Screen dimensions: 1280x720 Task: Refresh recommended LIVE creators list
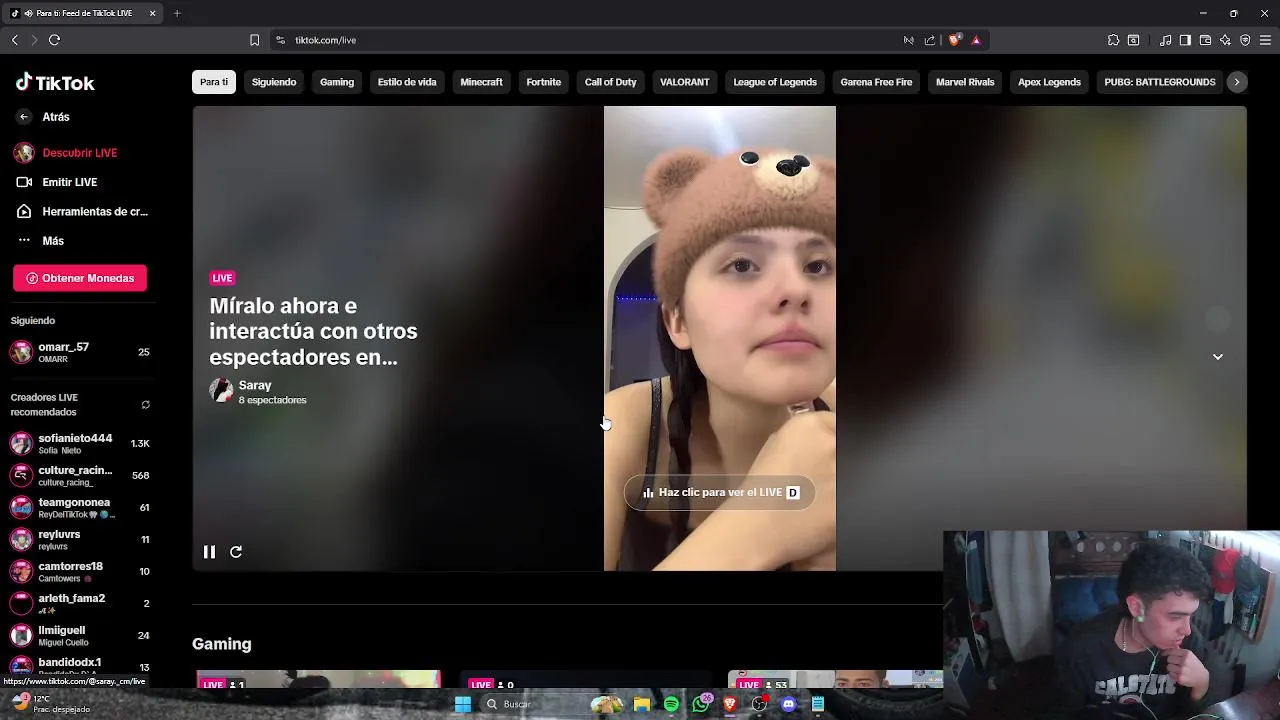[x=145, y=405]
